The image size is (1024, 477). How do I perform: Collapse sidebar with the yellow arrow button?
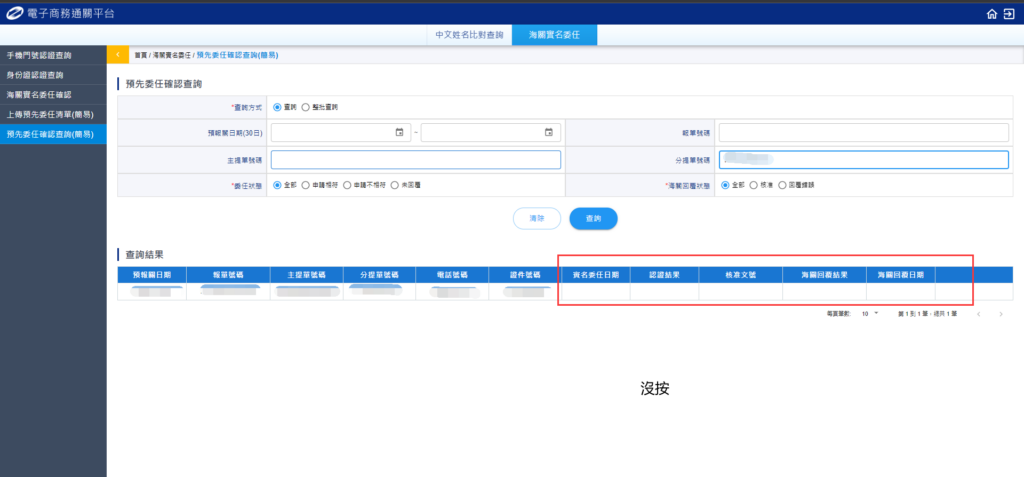point(118,54)
